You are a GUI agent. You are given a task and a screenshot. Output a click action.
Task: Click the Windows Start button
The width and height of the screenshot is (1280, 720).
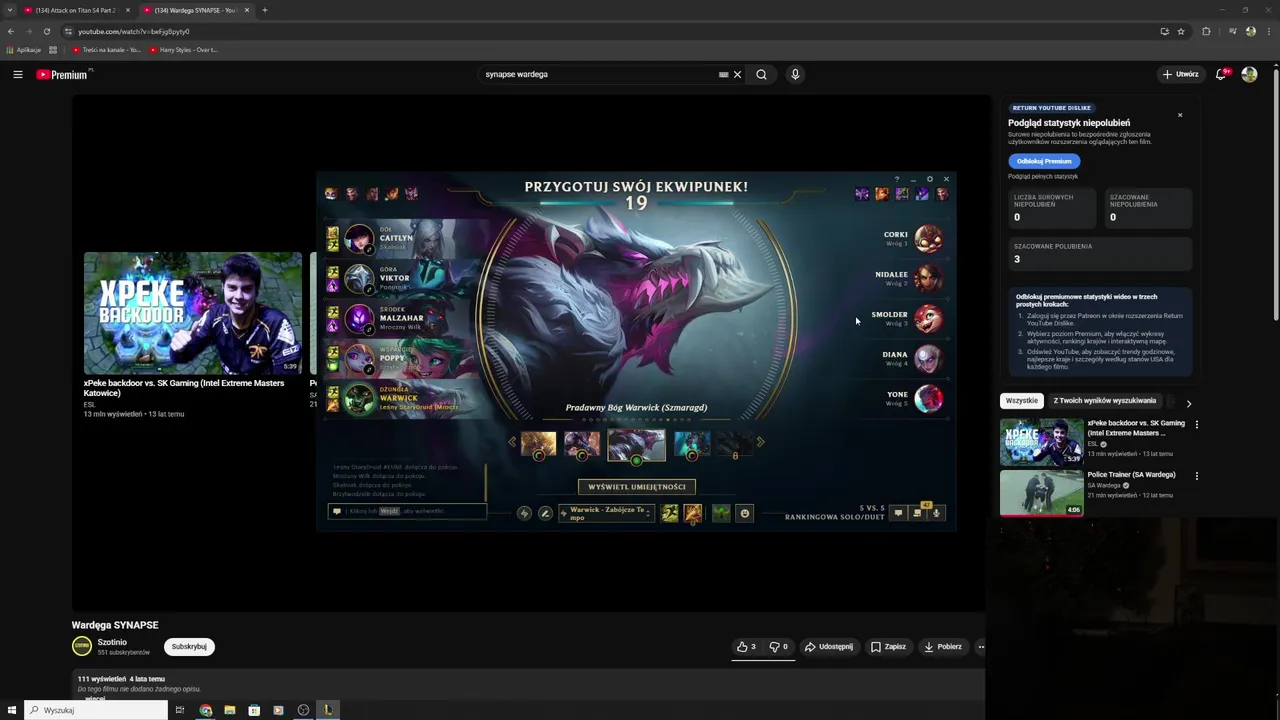pyautogui.click(x=11, y=710)
